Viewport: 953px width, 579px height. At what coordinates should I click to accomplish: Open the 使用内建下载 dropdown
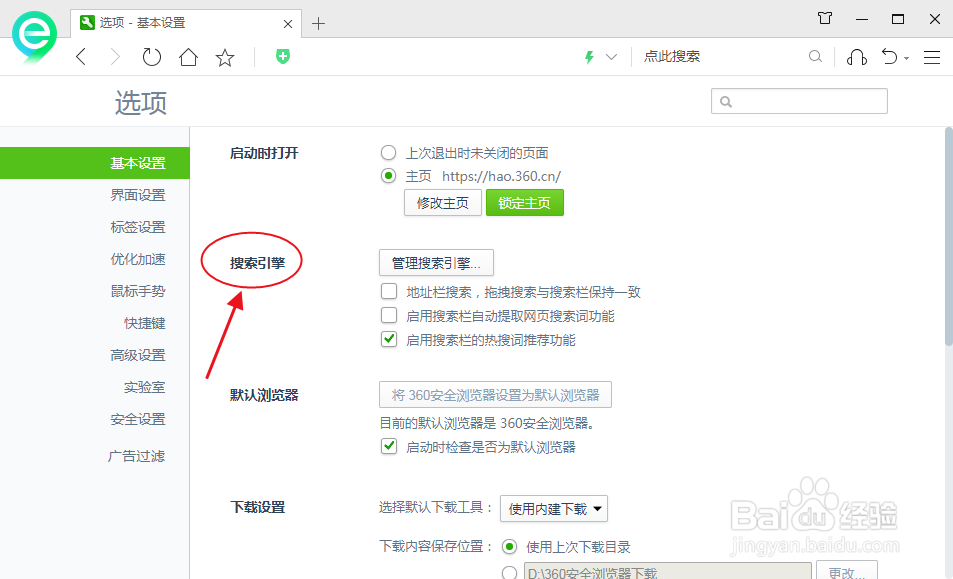pos(554,509)
